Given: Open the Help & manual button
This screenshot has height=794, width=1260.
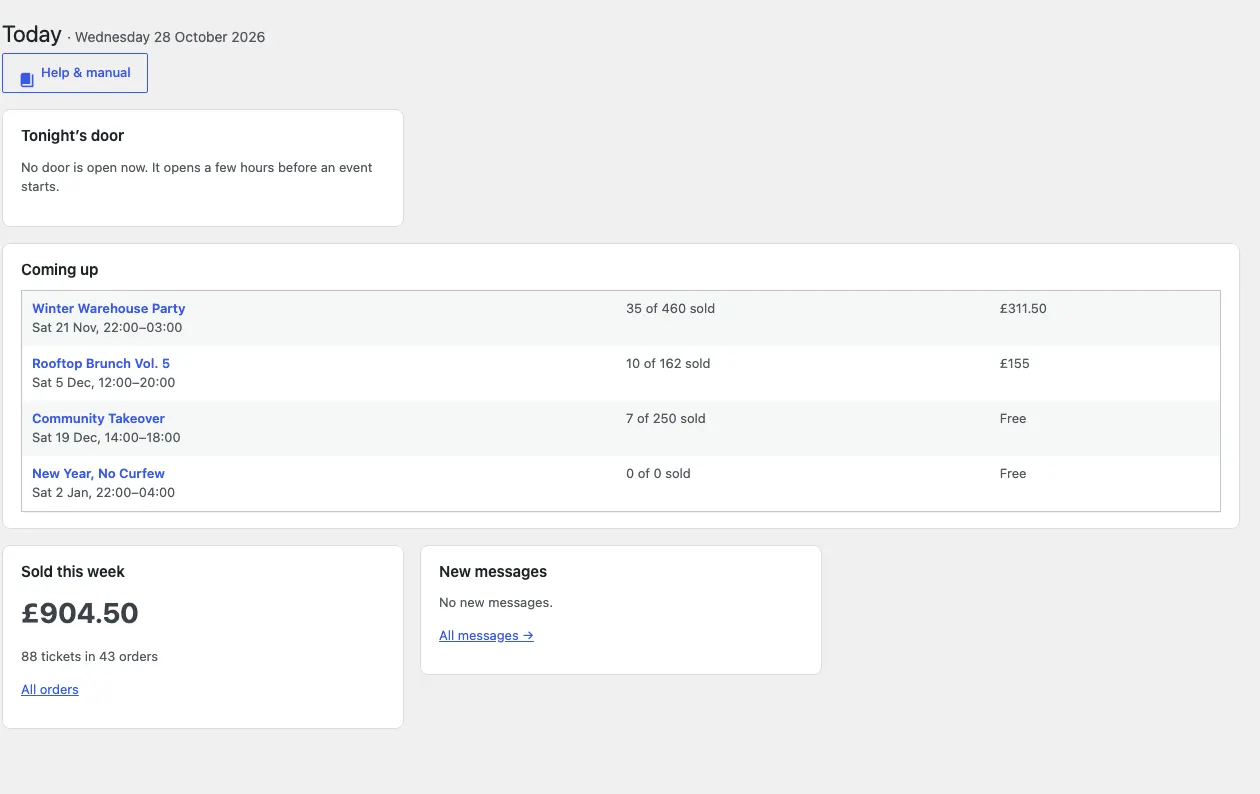Looking at the screenshot, I should (x=75, y=73).
